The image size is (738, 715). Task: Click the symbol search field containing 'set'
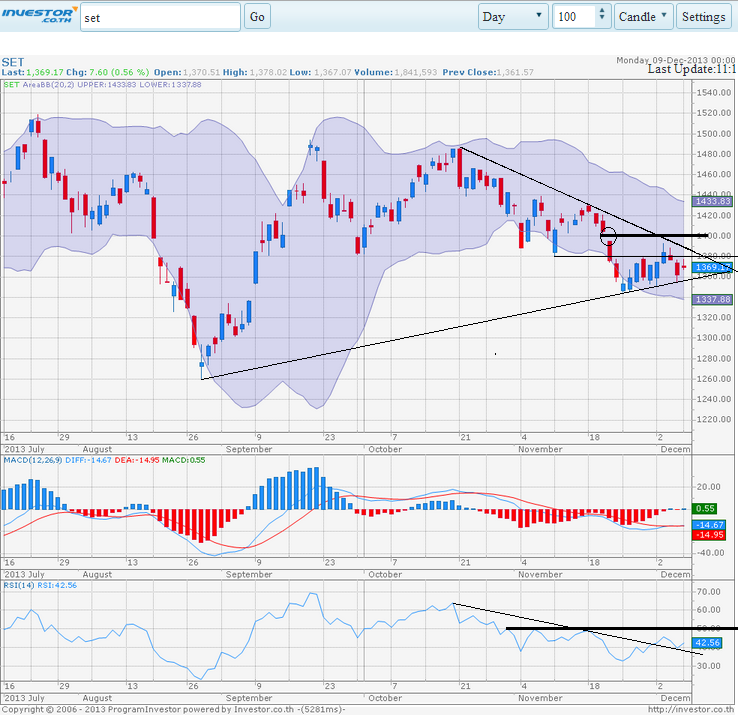160,17
